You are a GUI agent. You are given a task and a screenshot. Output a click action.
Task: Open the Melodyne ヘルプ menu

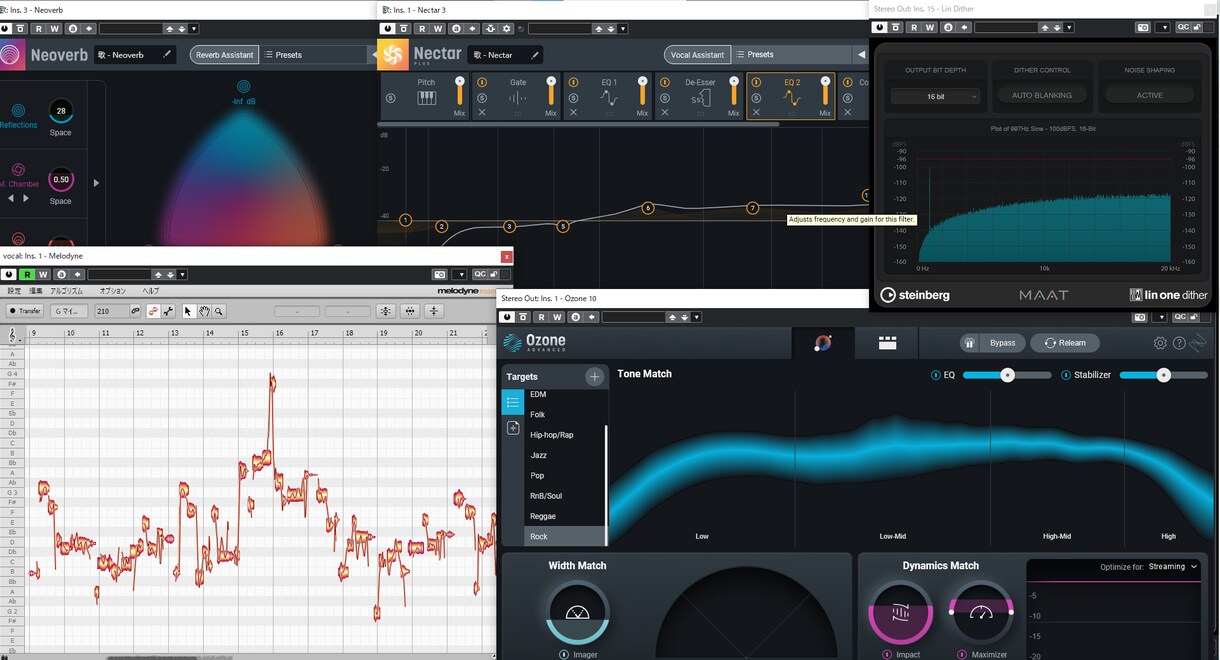pyautogui.click(x=151, y=291)
